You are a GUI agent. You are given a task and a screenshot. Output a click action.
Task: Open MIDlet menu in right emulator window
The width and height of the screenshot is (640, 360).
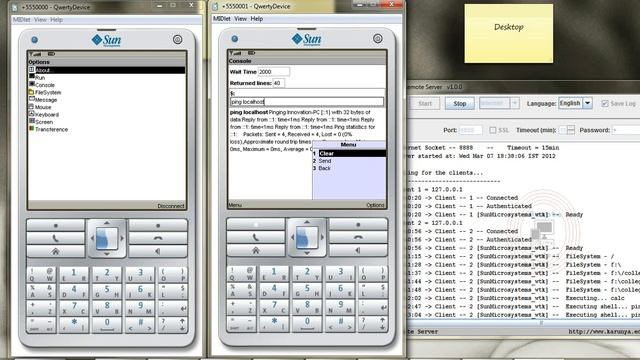(x=222, y=19)
